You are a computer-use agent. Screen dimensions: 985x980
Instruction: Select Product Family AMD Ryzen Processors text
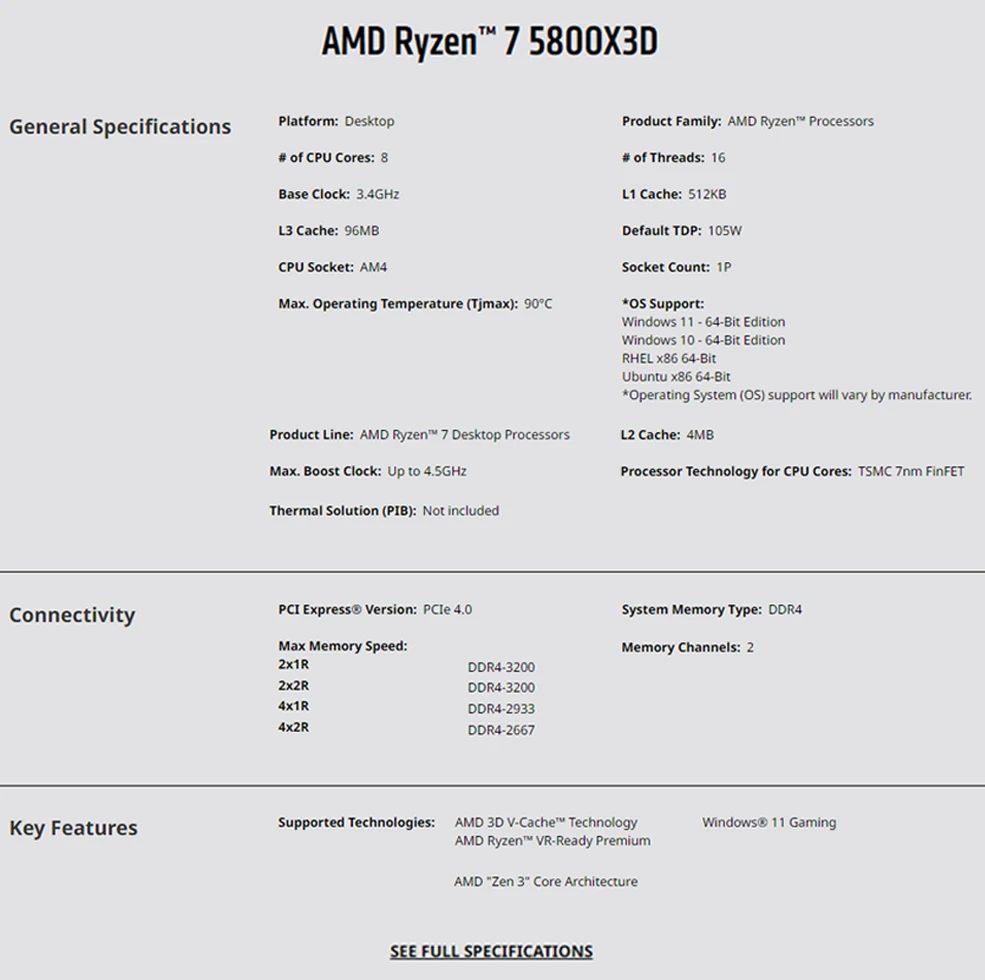click(x=800, y=121)
